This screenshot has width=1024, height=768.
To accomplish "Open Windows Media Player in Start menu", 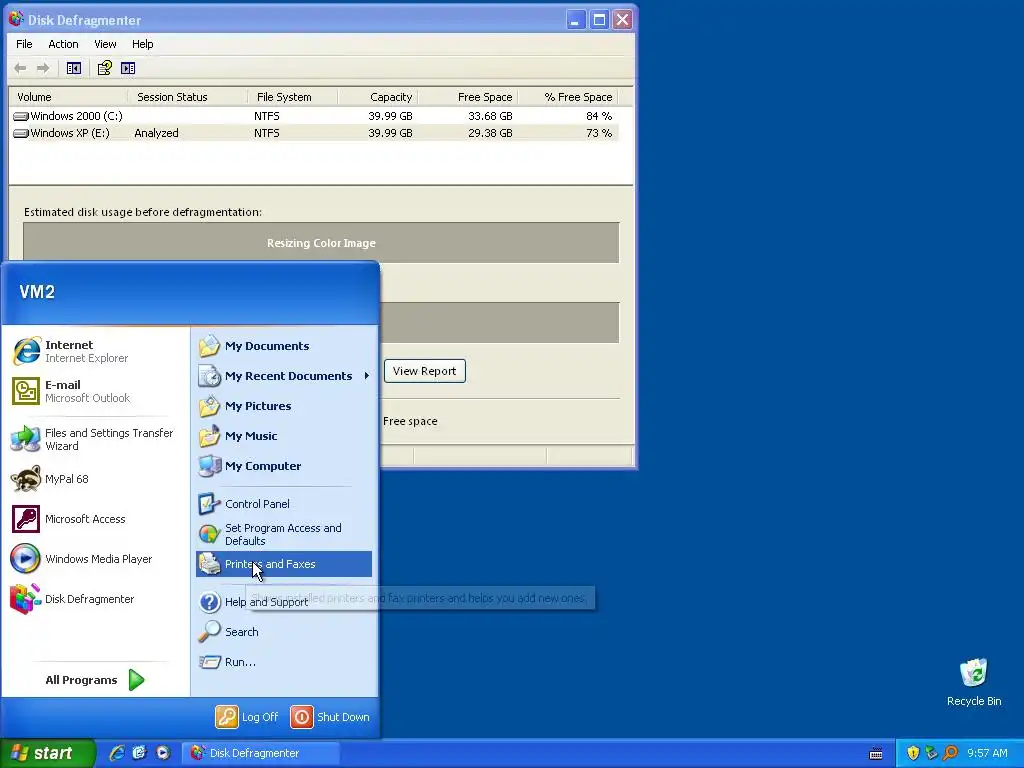I will pyautogui.click(x=95, y=559).
